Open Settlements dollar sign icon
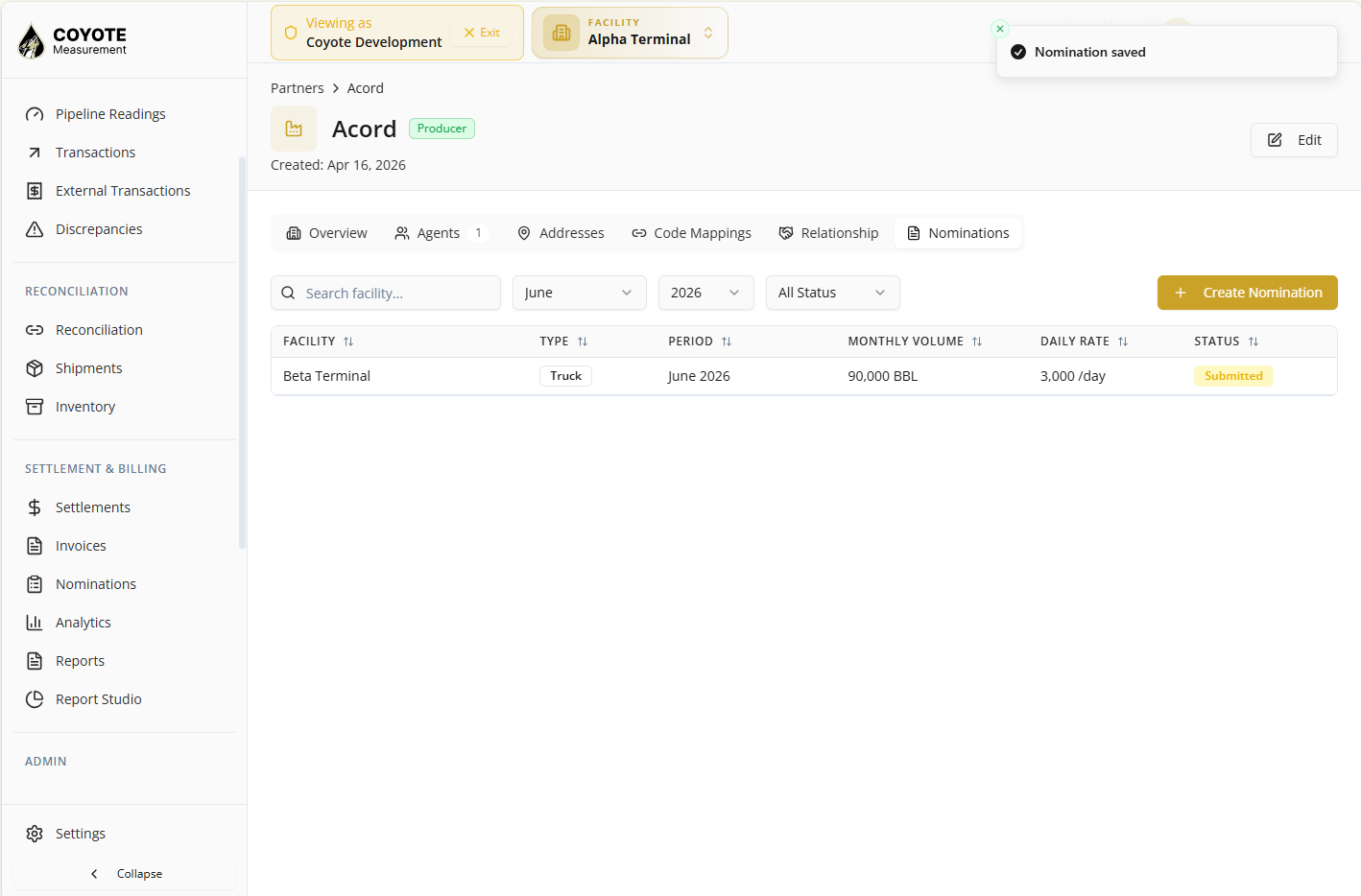This screenshot has width=1361, height=896. point(35,507)
